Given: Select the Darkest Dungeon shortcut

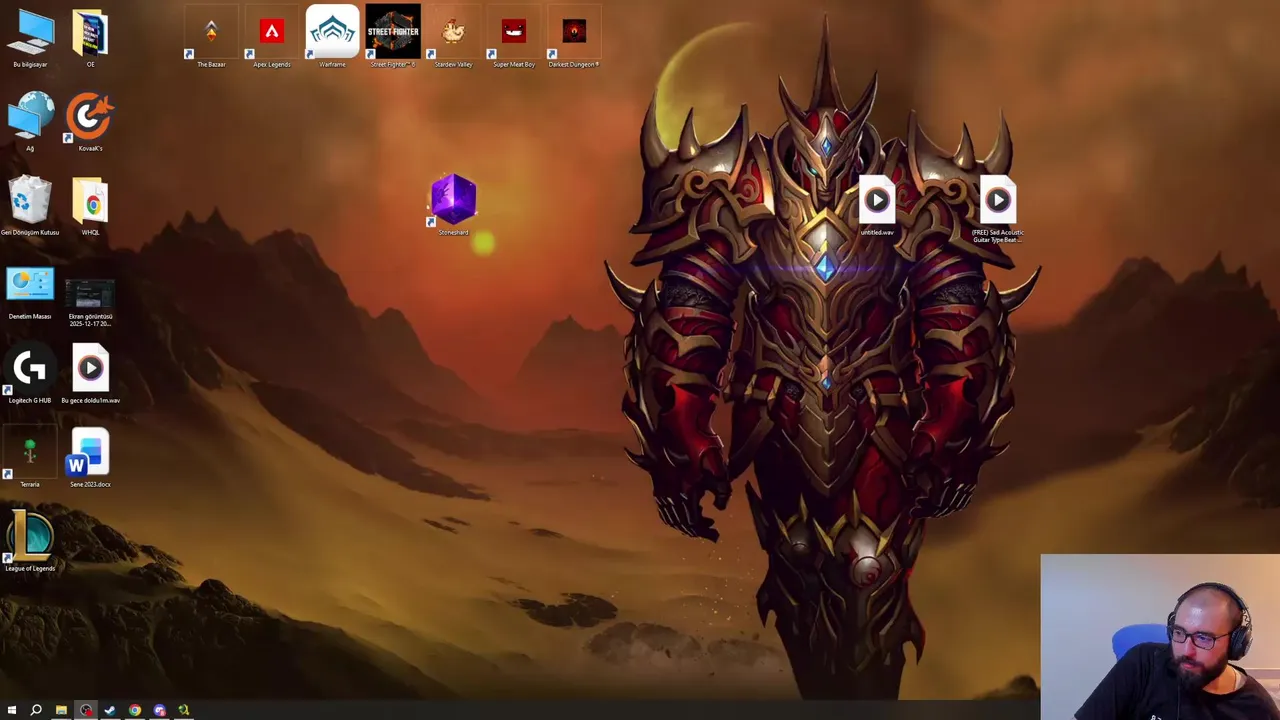Looking at the screenshot, I should coord(574,38).
